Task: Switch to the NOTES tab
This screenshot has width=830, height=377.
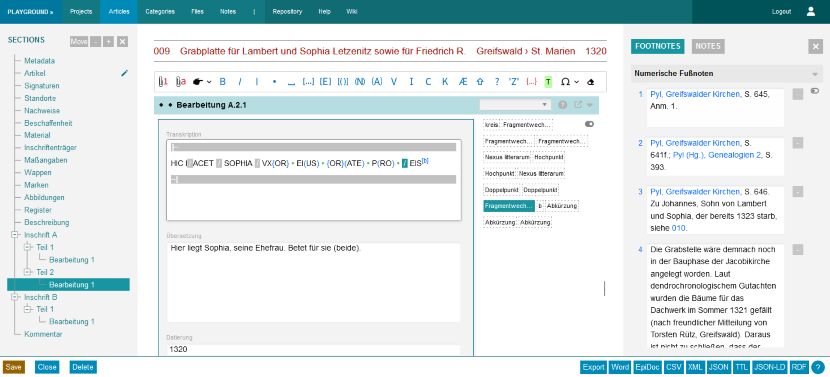Action: pyautogui.click(x=708, y=47)
